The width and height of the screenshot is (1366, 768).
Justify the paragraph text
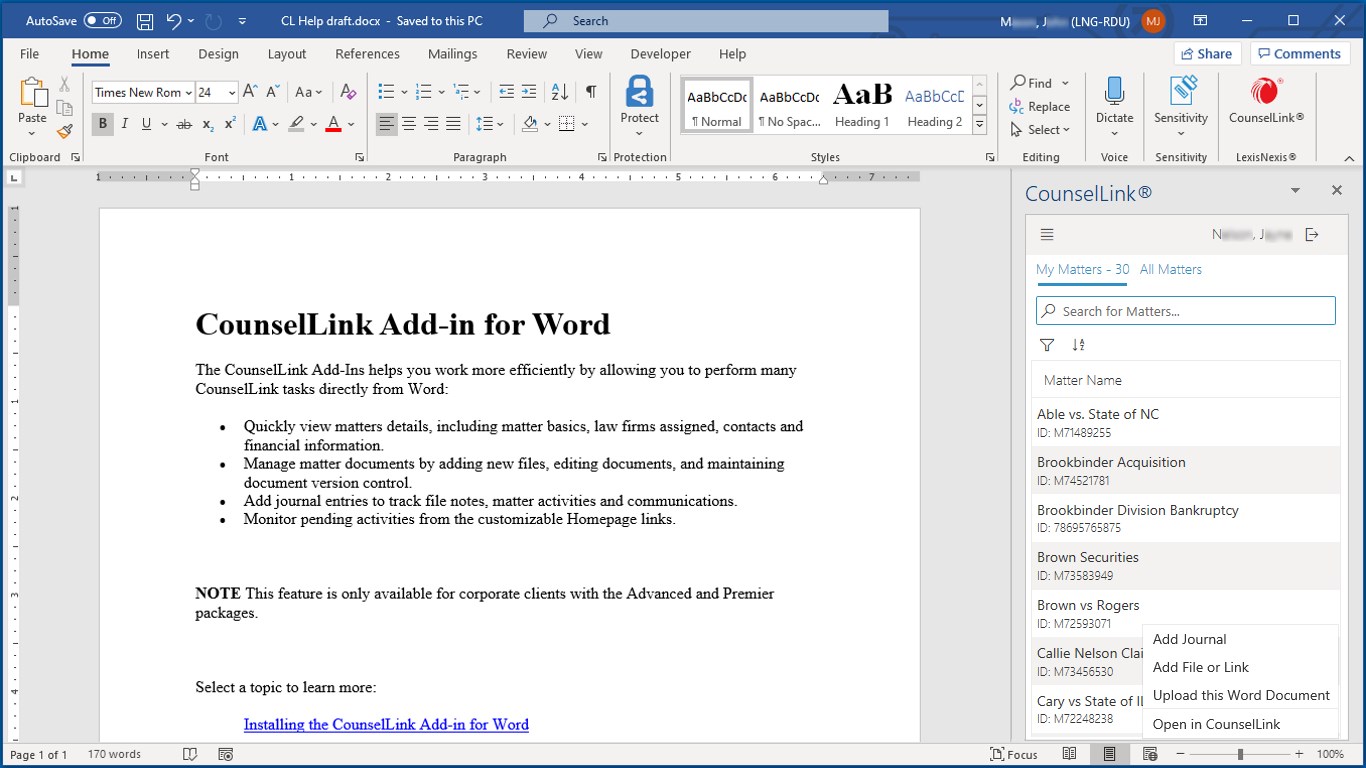tap(453, 124)
